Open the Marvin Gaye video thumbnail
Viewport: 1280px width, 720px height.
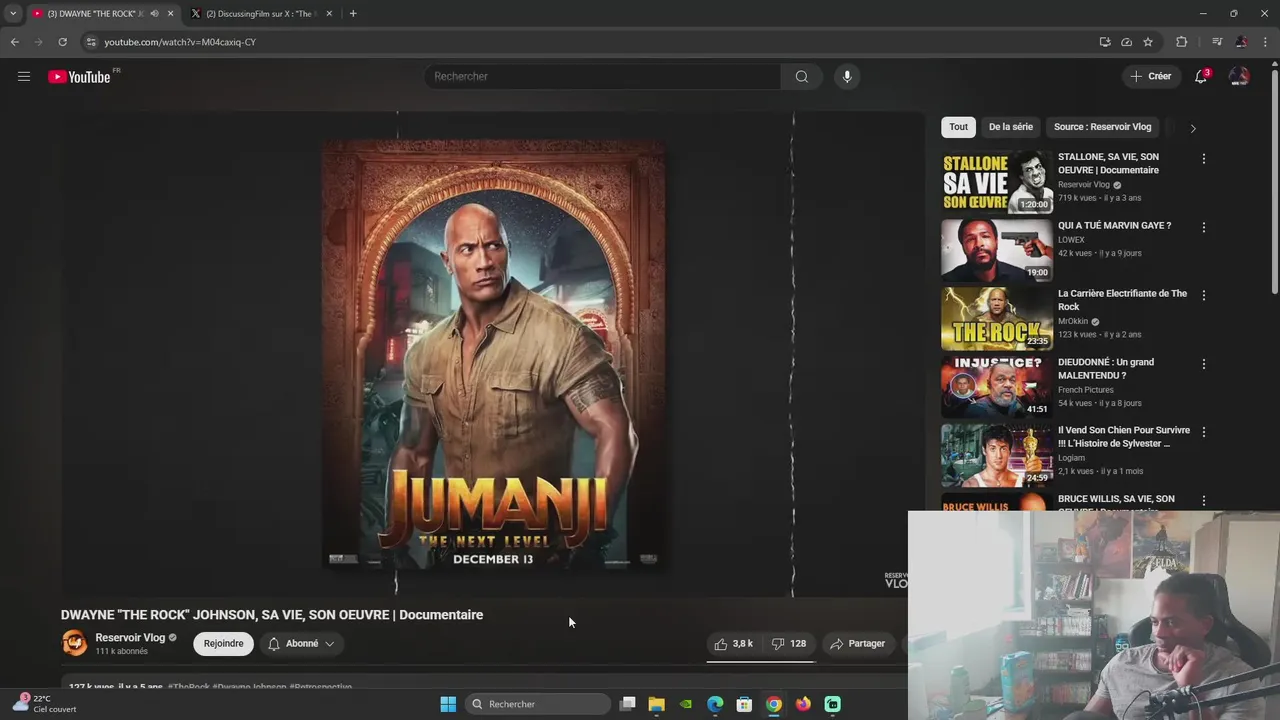[996, 249]
